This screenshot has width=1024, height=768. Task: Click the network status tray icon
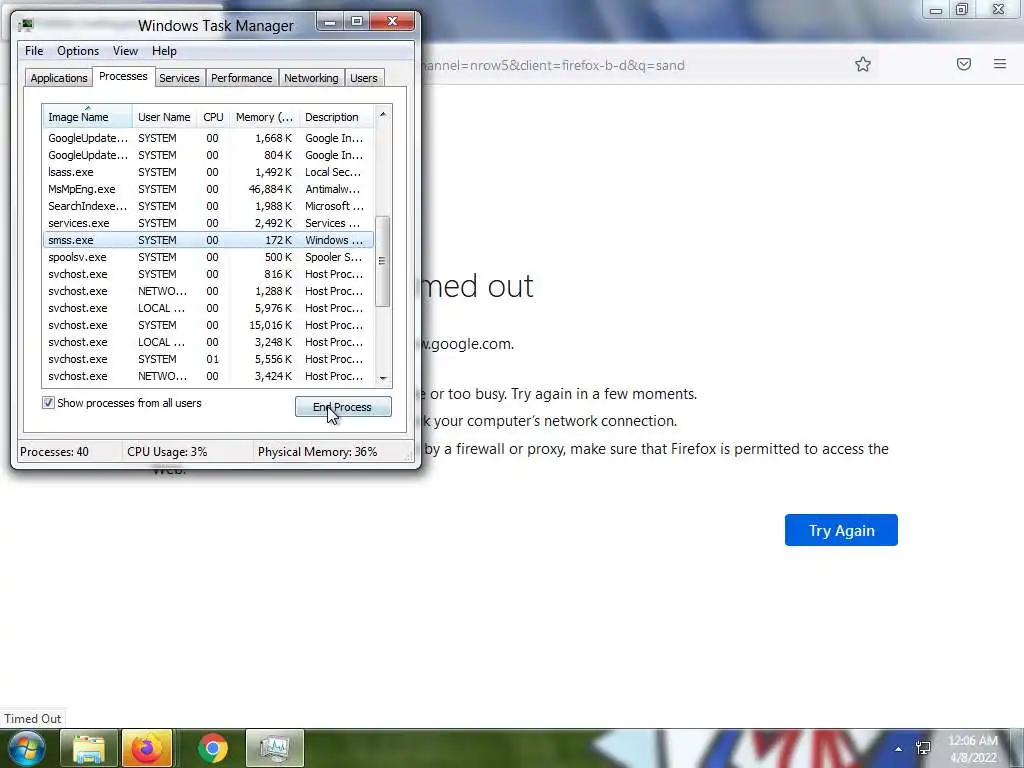click(923, 748)
